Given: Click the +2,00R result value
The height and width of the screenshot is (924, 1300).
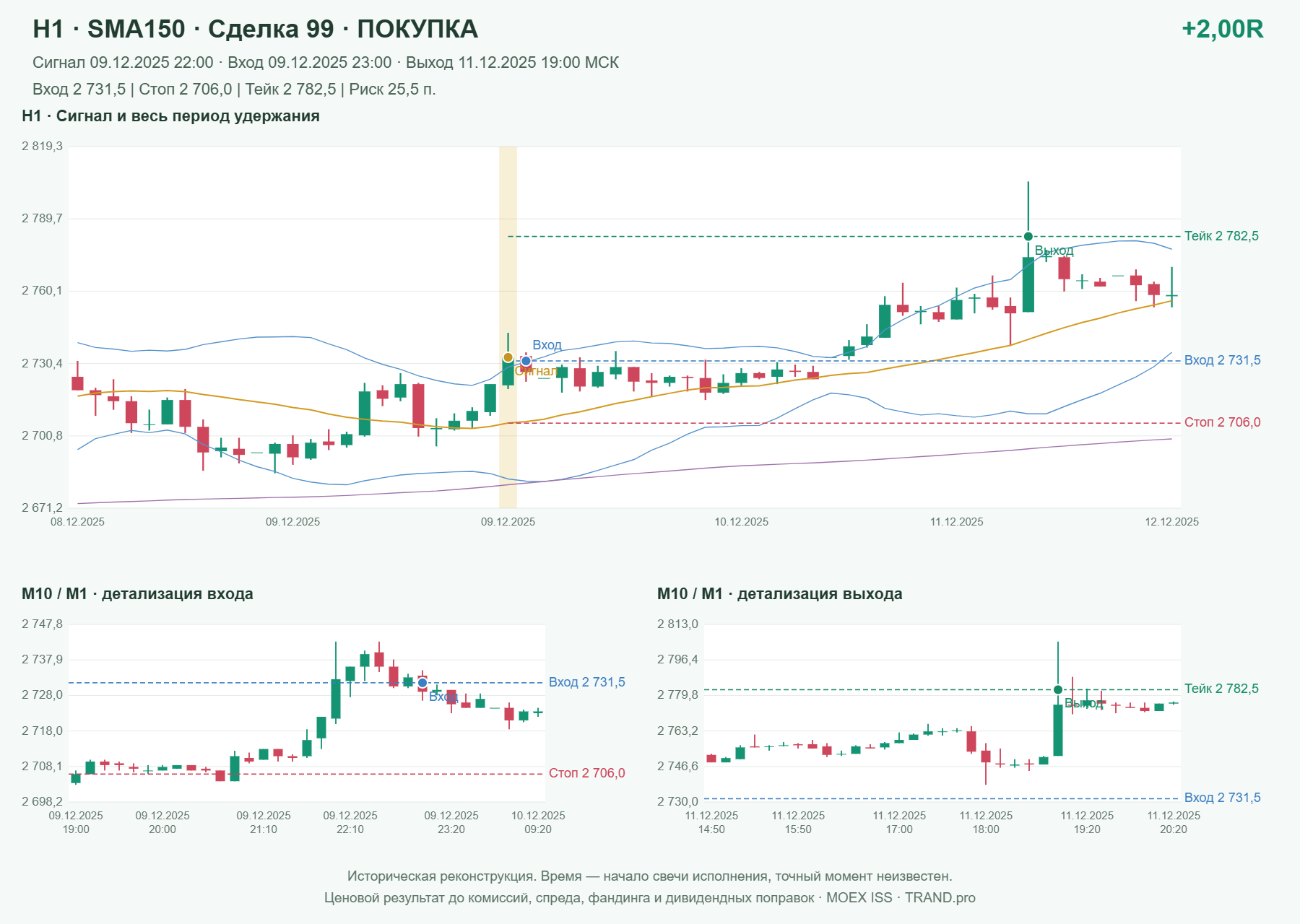Looking at the screenshot, I should (1222, 29).
